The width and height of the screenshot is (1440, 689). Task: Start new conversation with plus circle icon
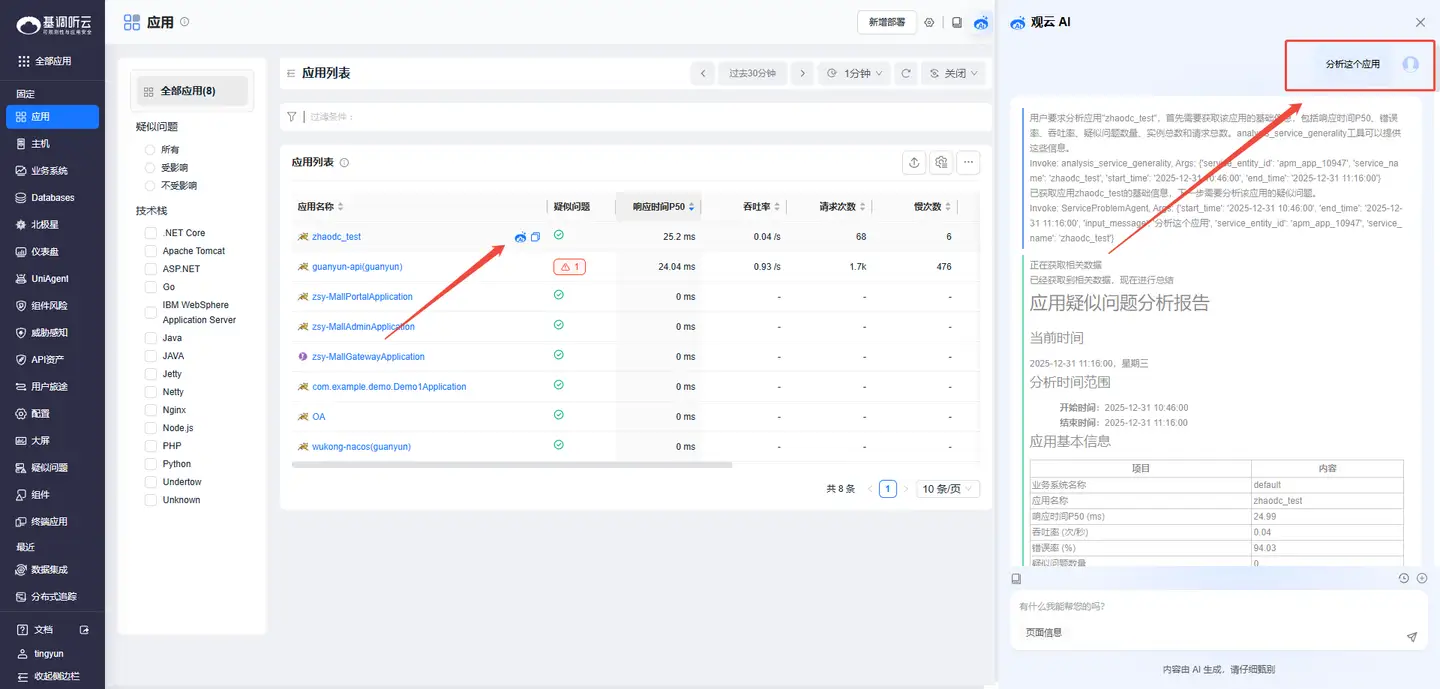pyautogui.click(x=1422, y=578)
